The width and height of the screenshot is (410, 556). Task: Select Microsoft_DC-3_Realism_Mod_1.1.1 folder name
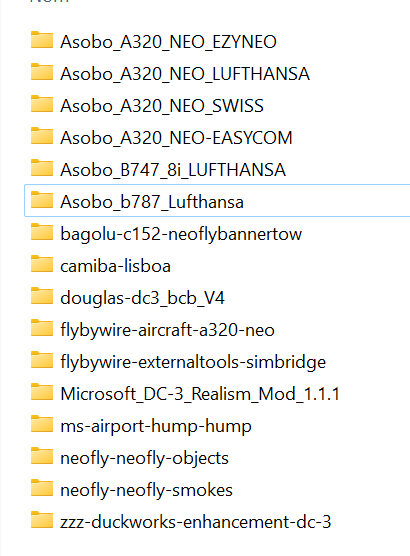(200, 394)
